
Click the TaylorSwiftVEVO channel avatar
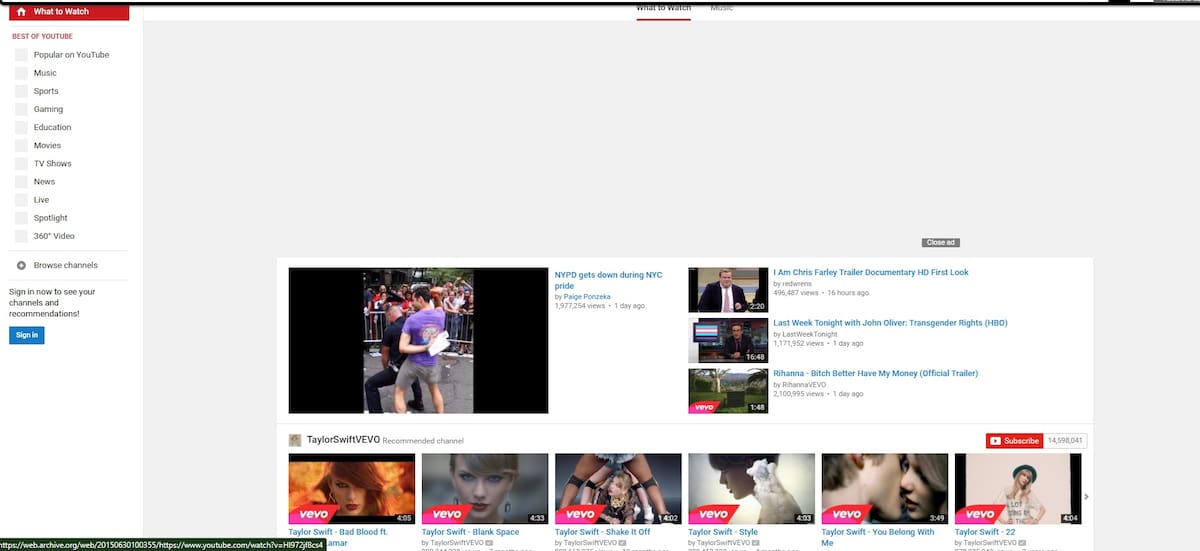(x=295, y=440)
